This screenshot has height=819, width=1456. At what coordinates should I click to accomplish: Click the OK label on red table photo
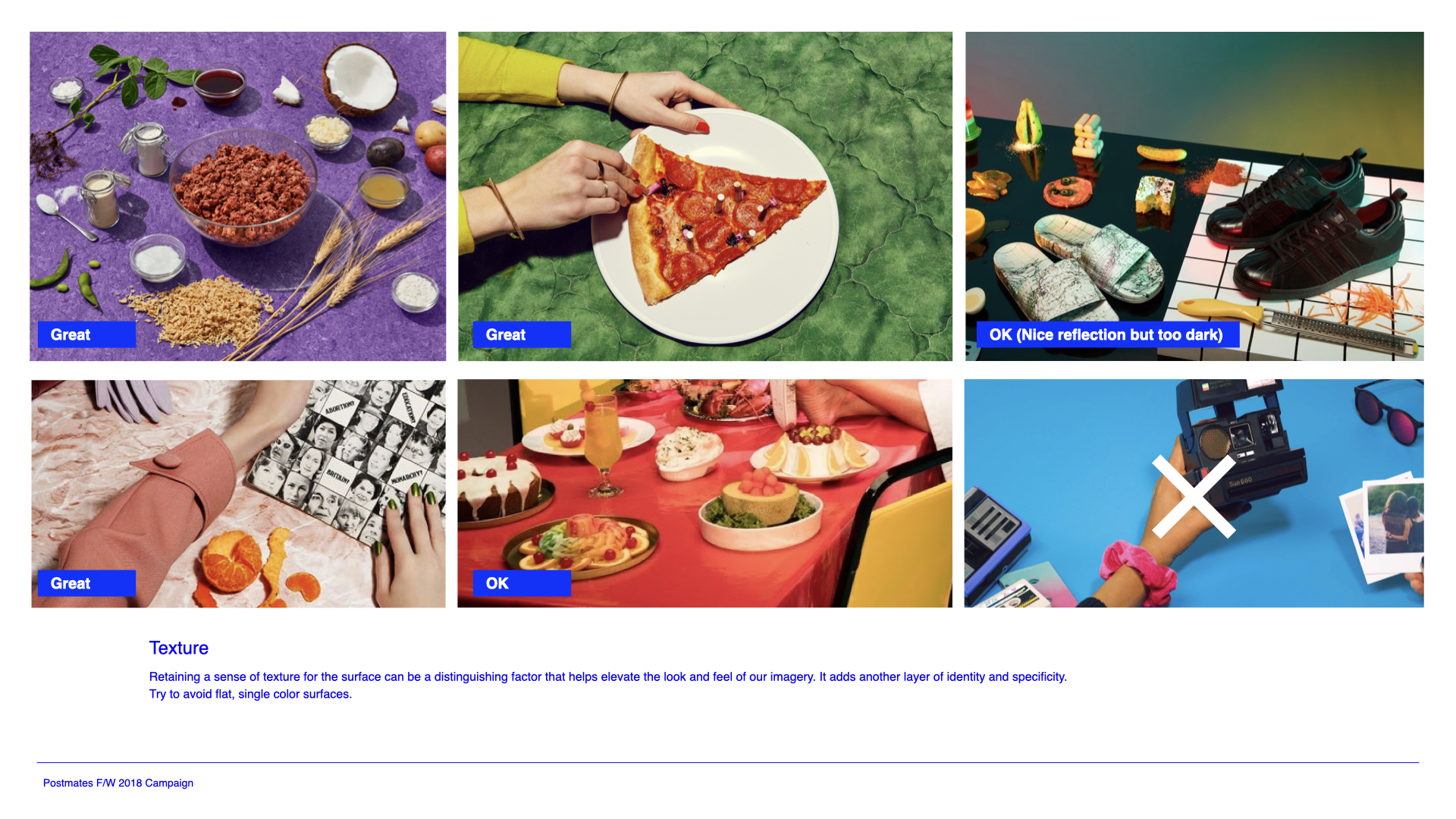pyautogui.click(x=522, y=583)
